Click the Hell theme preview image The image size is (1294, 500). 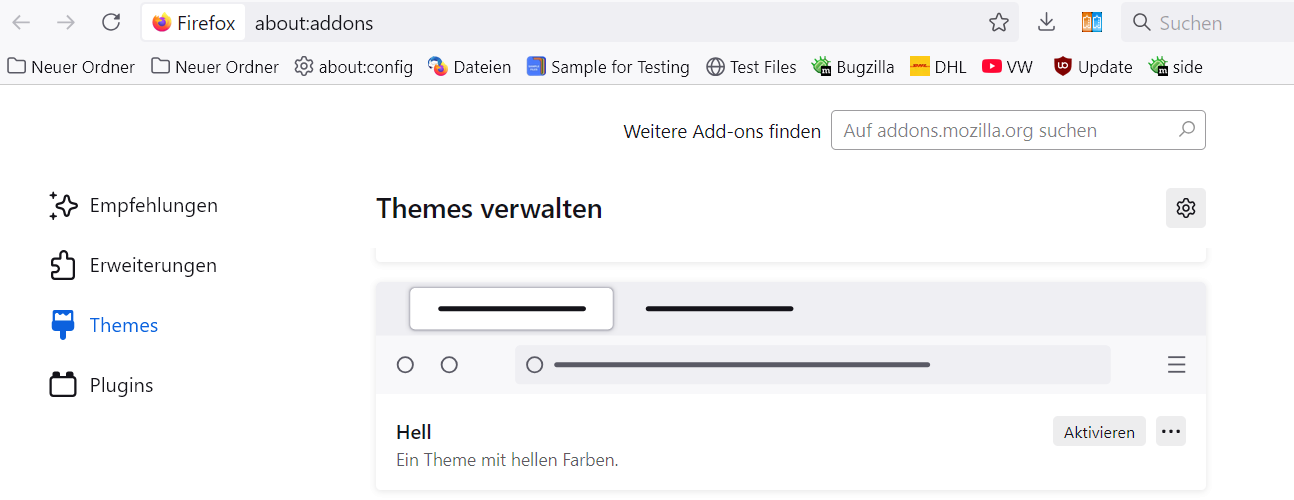pyautogui.click(x=790, y=338)
